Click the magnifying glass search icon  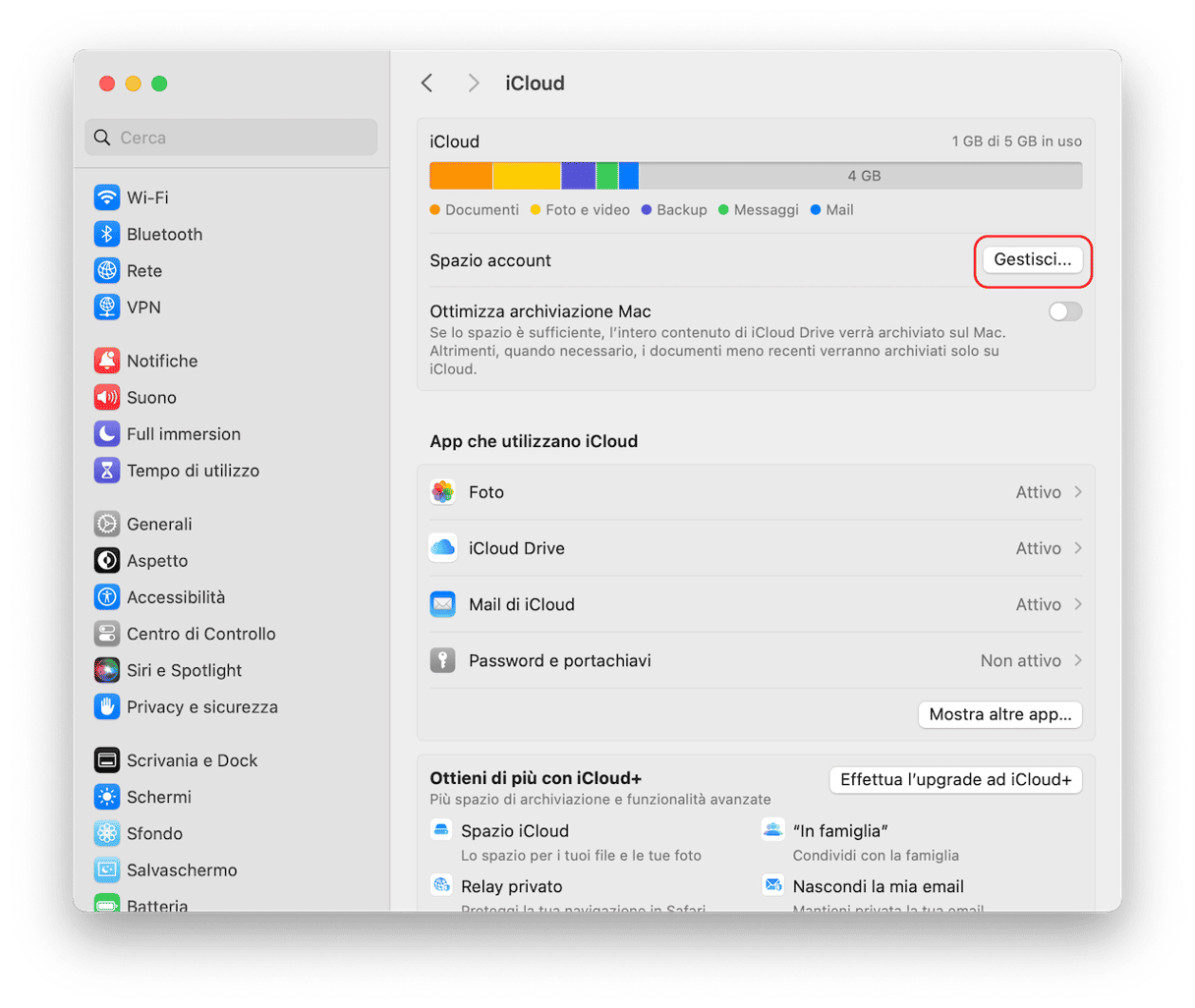[102, 138]
